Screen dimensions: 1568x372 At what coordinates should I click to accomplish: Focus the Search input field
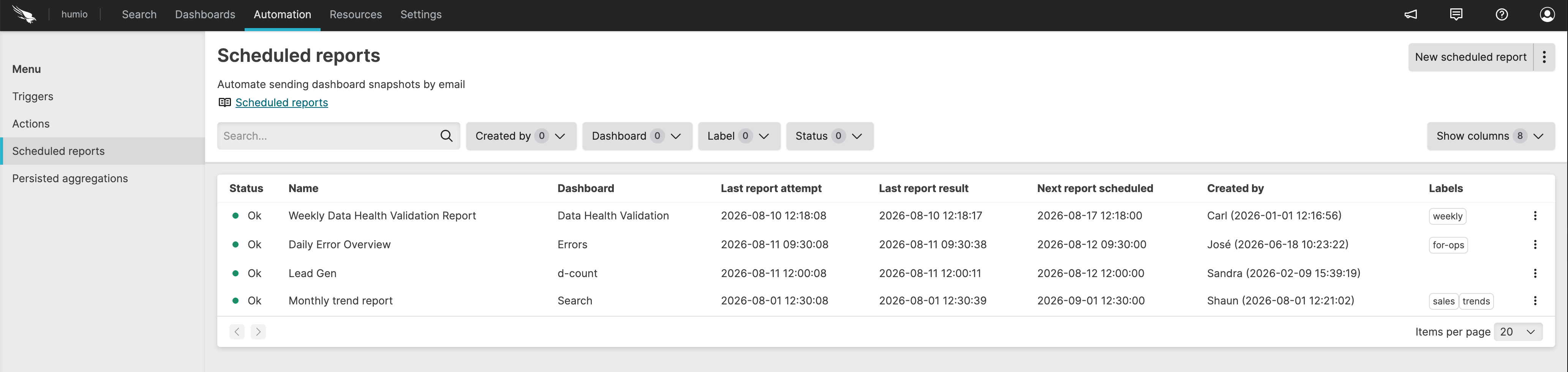[329, 136]
